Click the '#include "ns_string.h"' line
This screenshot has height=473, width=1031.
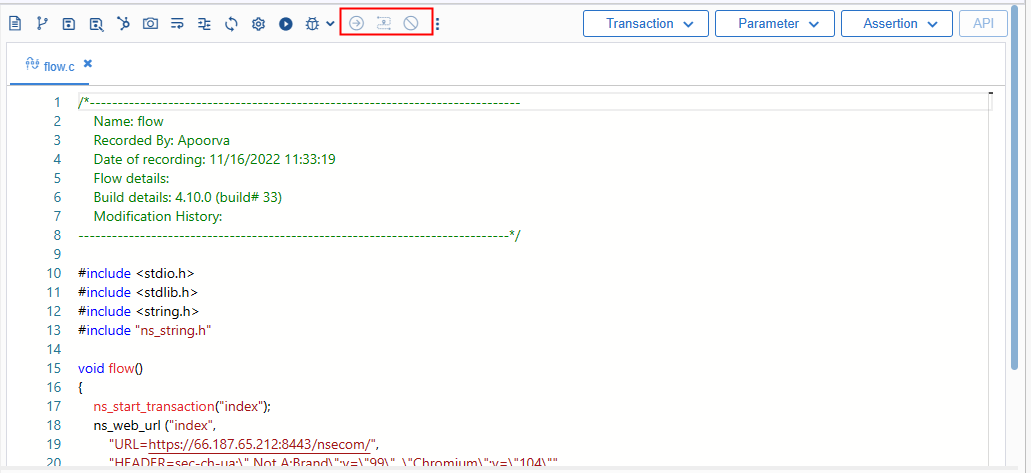click(x=144, y=330)
